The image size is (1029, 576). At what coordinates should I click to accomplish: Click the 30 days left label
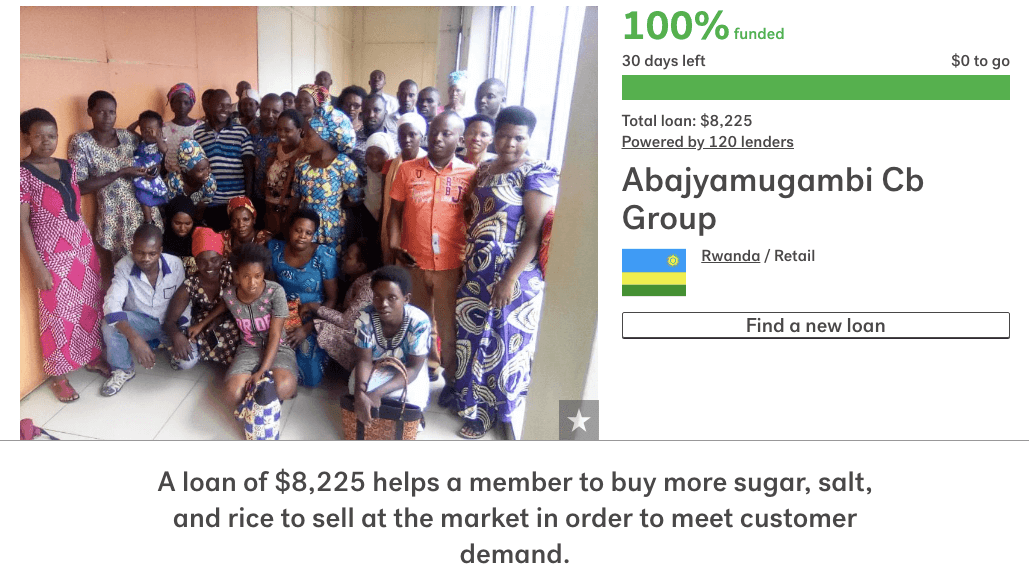coord(663,61)
